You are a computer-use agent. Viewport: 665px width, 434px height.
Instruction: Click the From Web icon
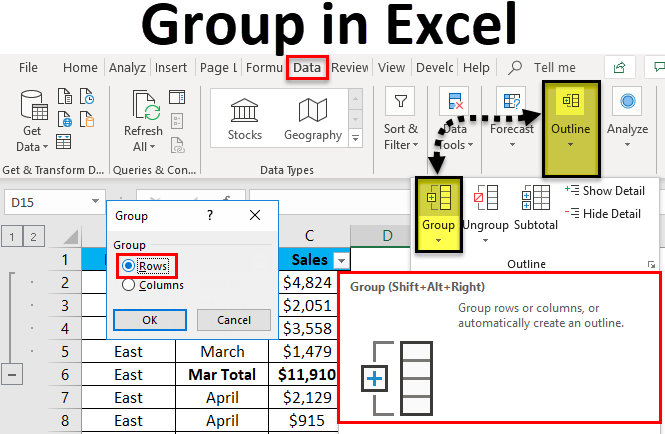point(64,119)
